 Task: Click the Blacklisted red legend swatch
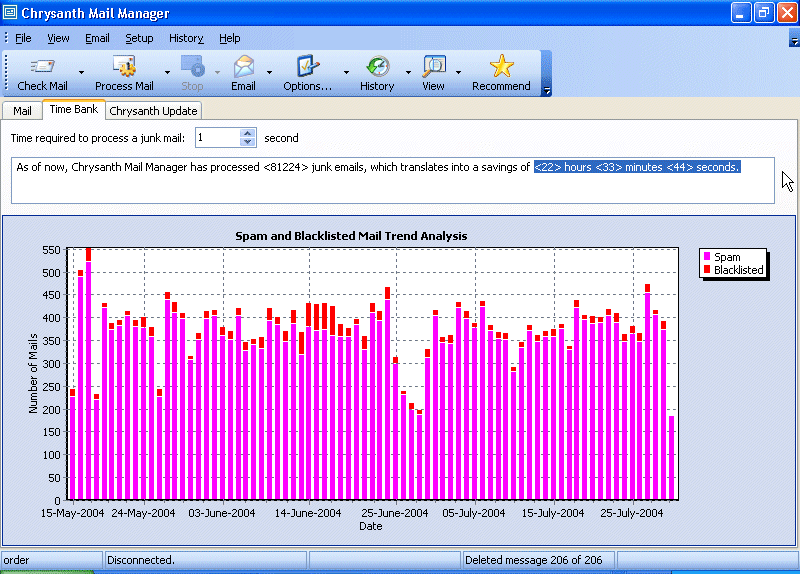click(x=706, y=270)
